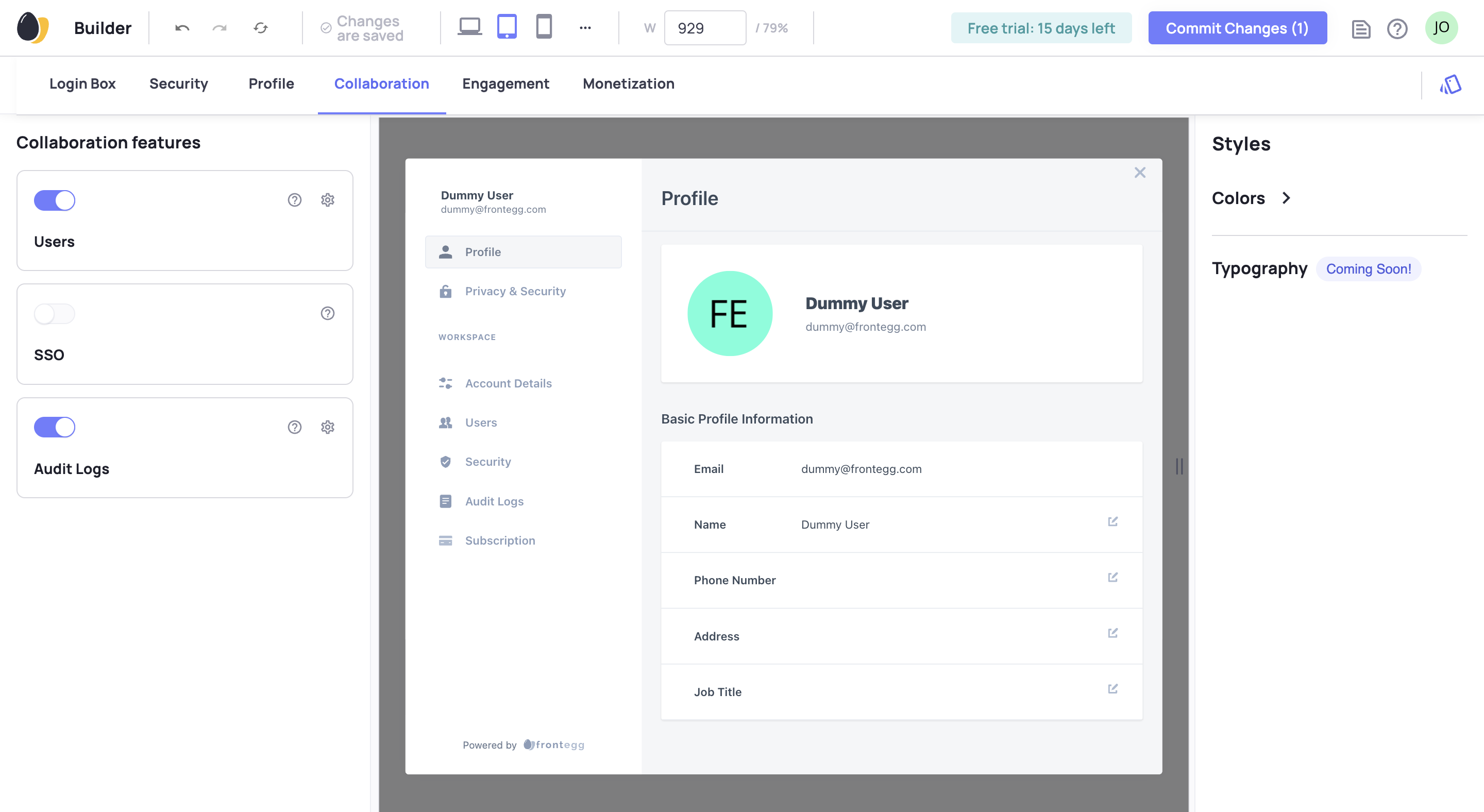
Task: Click the SSO help question icon
Action: point(327,313)
